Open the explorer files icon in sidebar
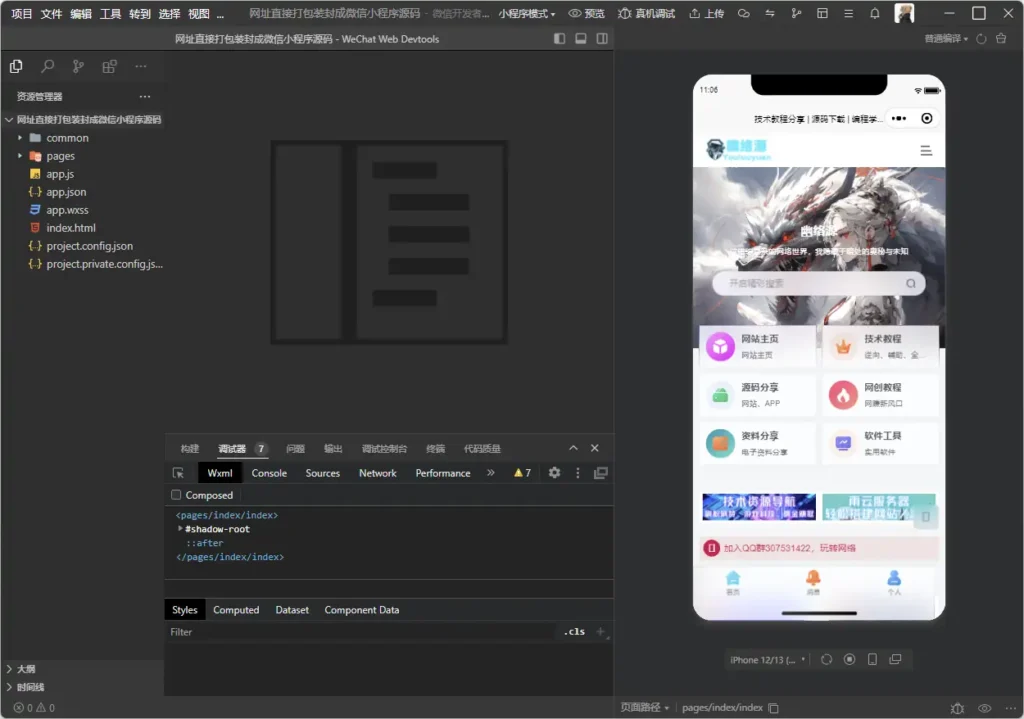Screen dimensions: 1024x719 [16, 66]
